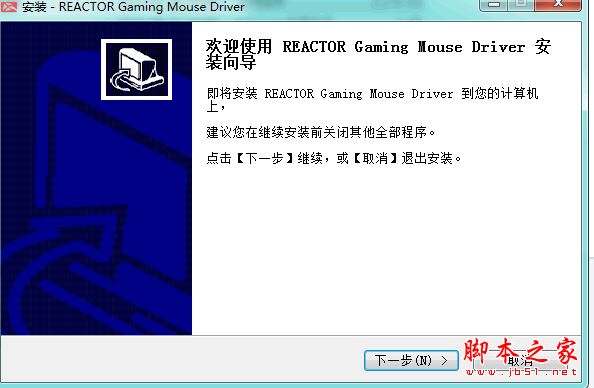Click the computer setup wizard image
Screen dimensions: 594x388
tap(136, 70)
